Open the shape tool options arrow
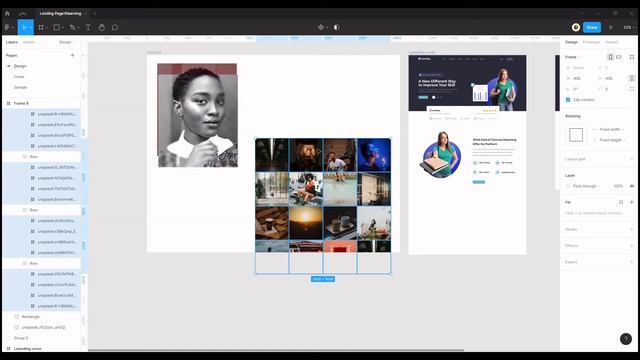This screenshot has height=360, width=640. coord(63,28)
